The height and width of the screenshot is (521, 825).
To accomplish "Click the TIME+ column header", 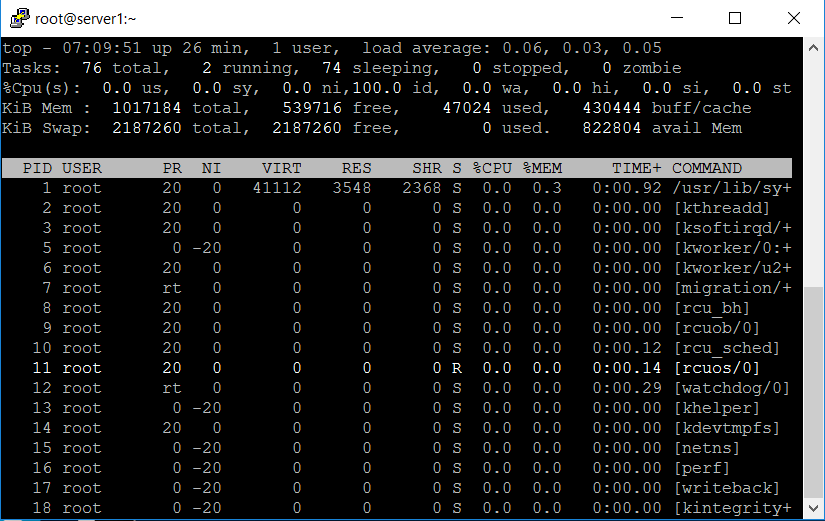I will click(x=637, y=168).
